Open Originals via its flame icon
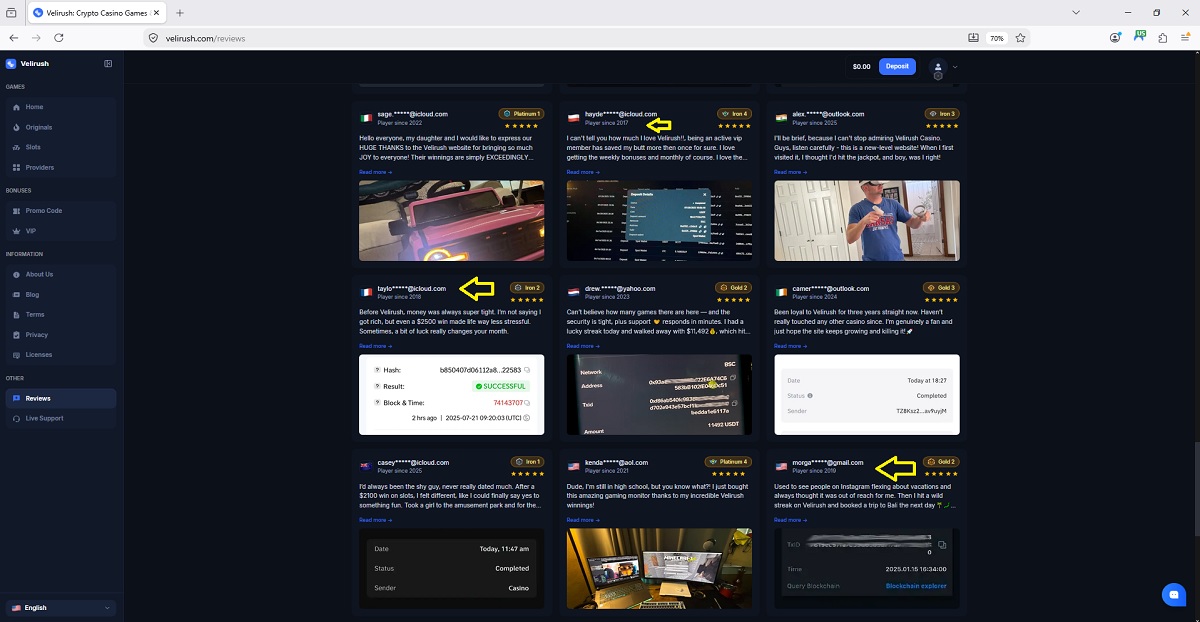This screenshot has height=622, width=1200. pos(16,127)
